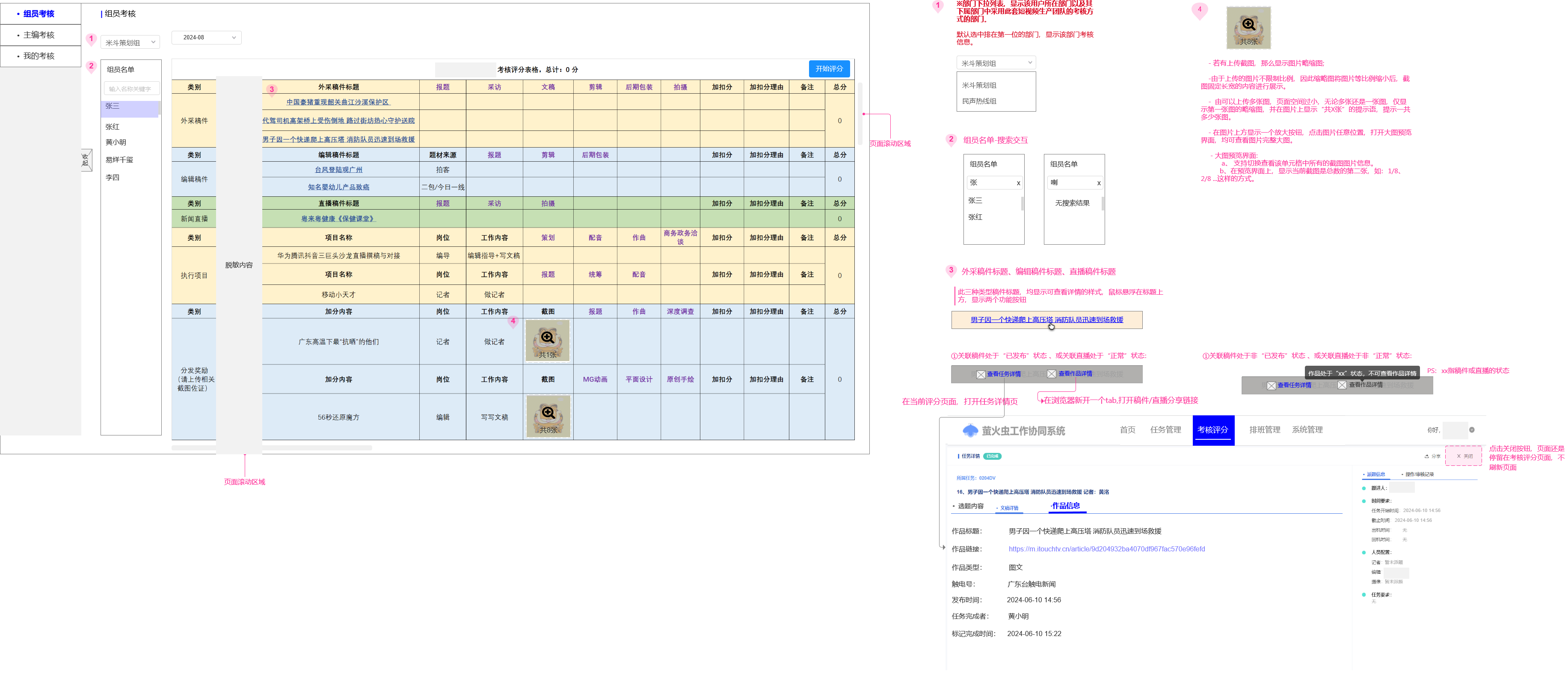The image size is (1568, 675).
Task: Collapse the member panel with 收起 handle
Action: [x=86, y=160]
